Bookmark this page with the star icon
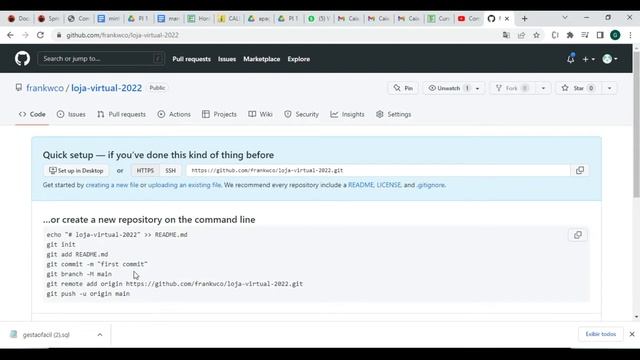This screenshot has width=640, height=360. 536,35
